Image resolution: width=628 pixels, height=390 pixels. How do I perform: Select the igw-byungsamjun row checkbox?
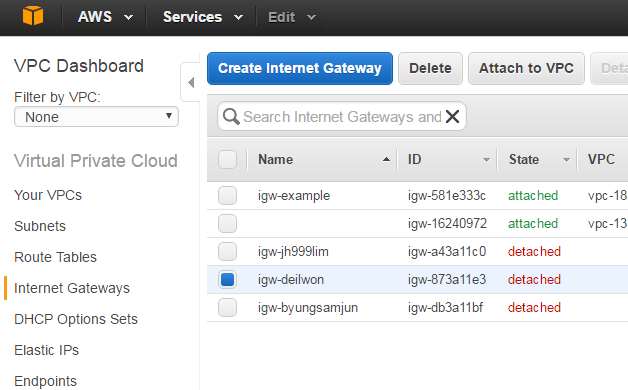(x=227, y=308)
